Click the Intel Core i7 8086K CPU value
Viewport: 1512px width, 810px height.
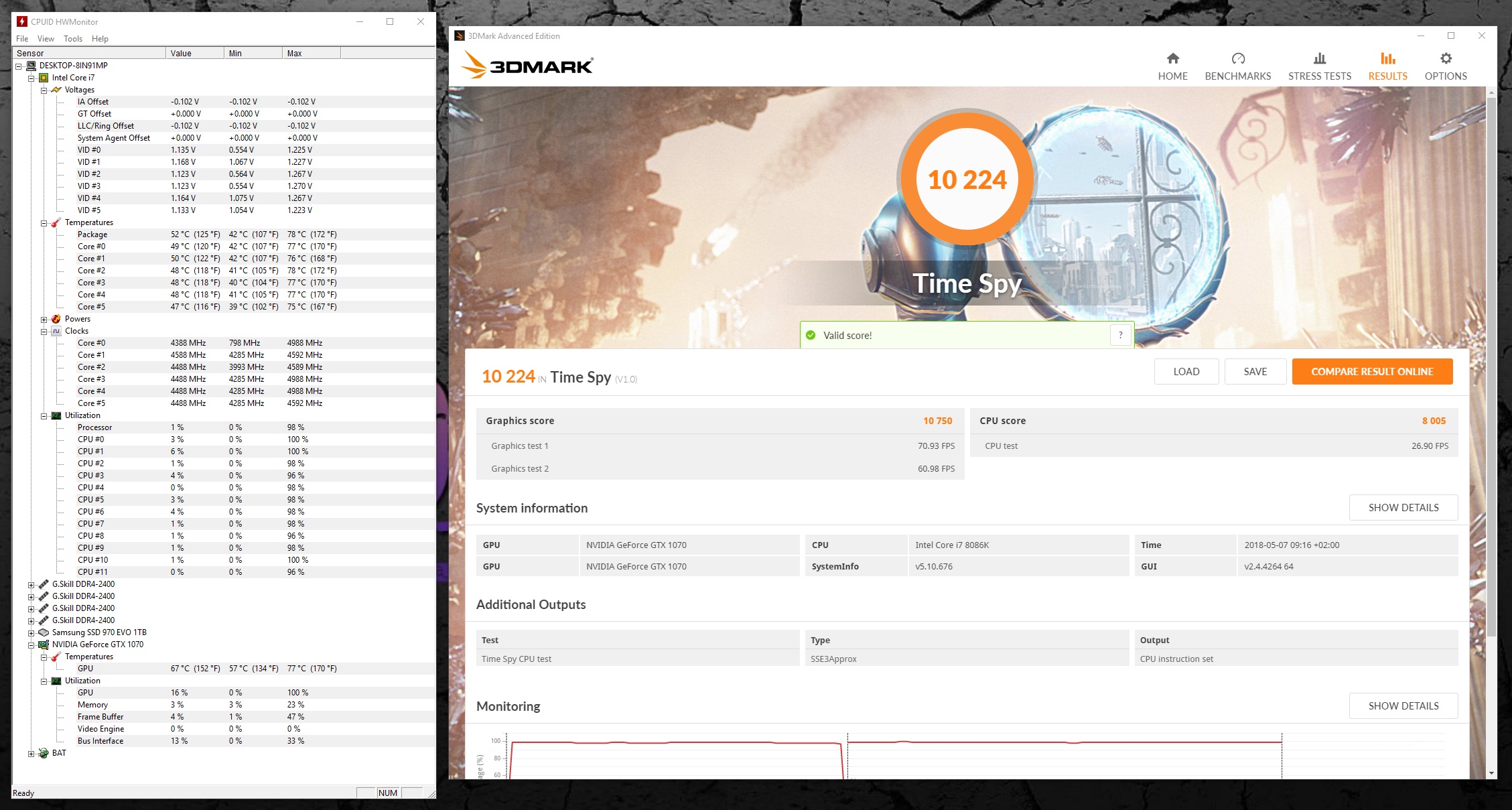(952, 545)
